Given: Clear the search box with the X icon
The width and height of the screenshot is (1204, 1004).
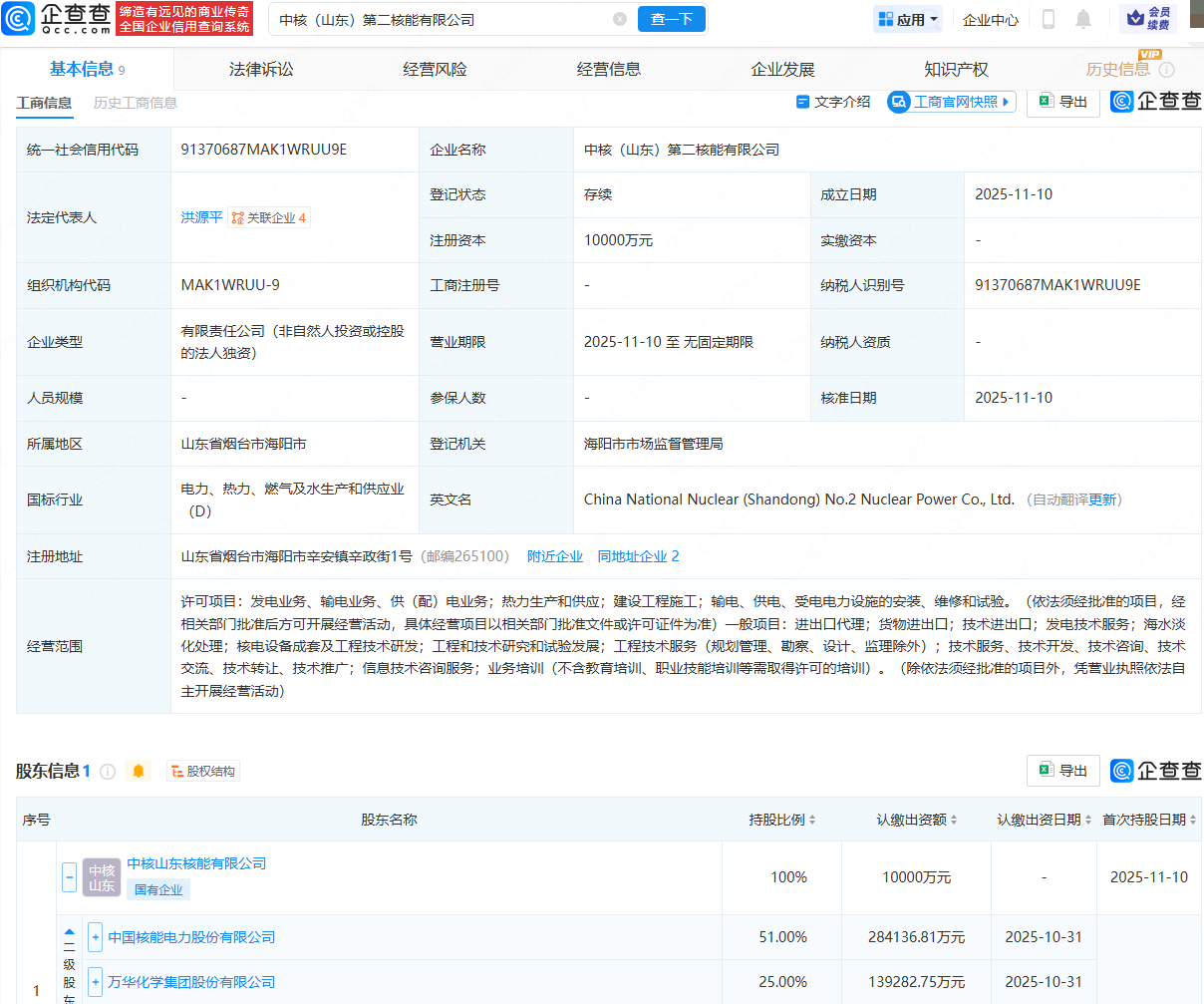Looking at the screenshot, I should point(620,19).
